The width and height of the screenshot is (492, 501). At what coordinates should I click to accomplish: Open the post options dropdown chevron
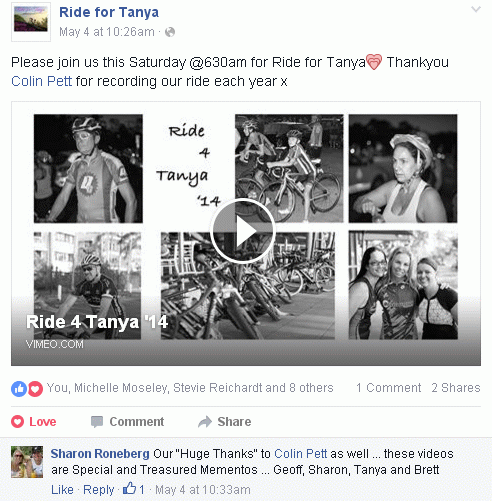click(476, 9)
